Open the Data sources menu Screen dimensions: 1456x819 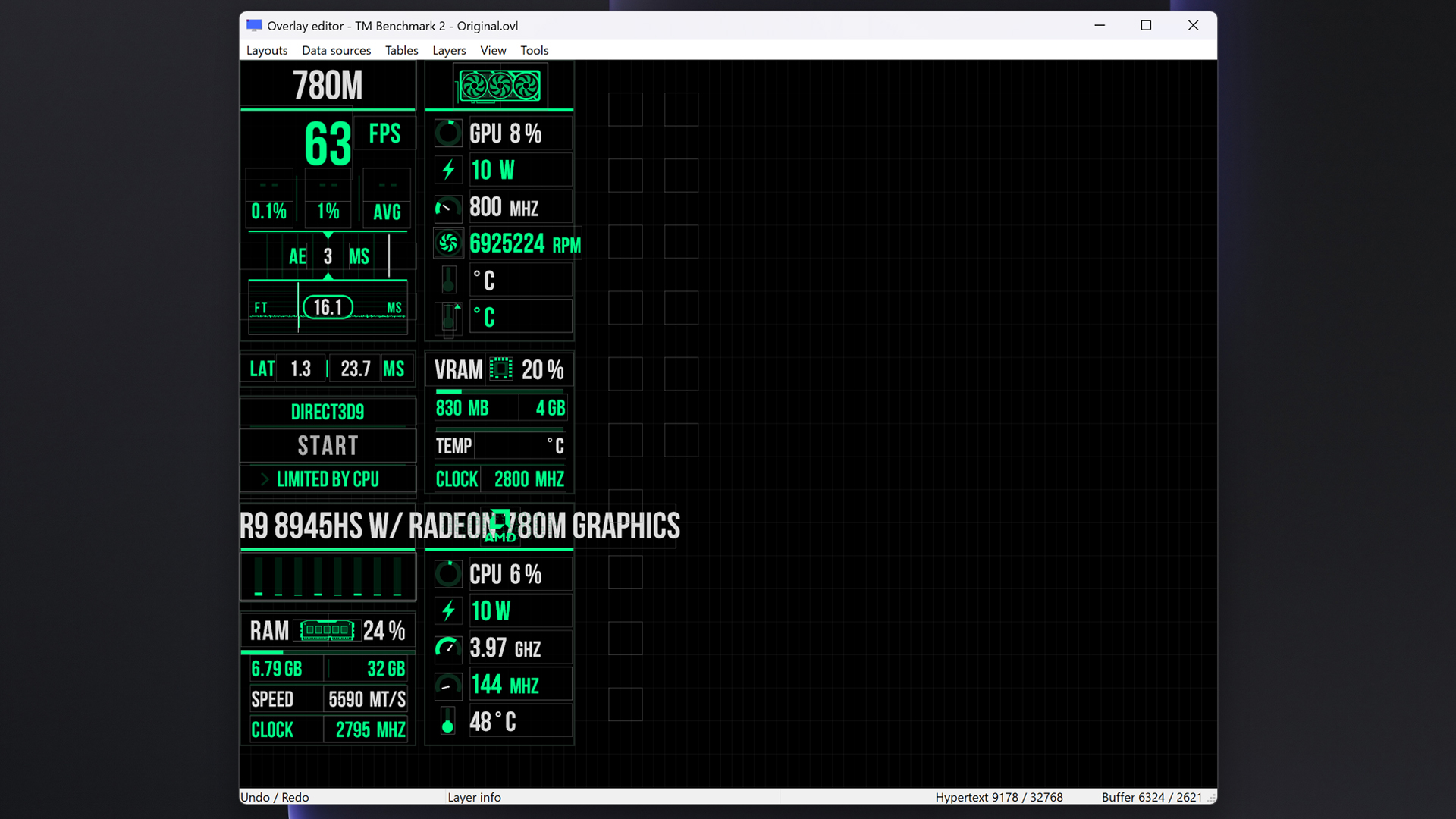click(x=336, y=50)
